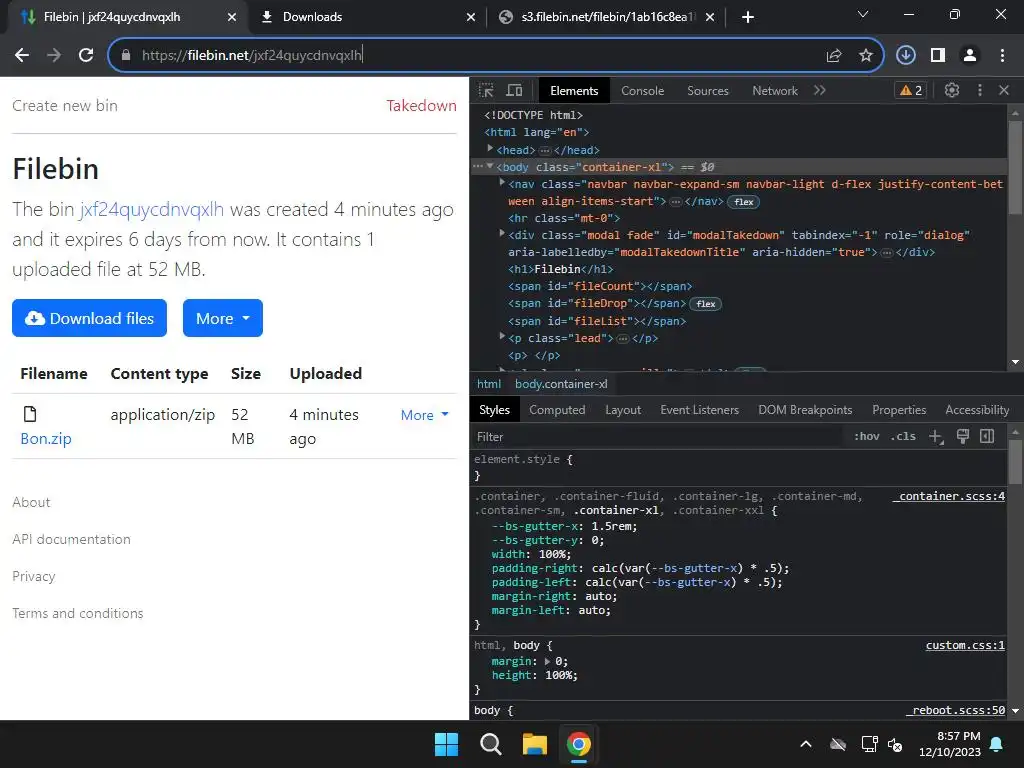Open the blue More dropdown button
Image resolution: width=1024 pixels, height=768 pixels.
point(223,318)
